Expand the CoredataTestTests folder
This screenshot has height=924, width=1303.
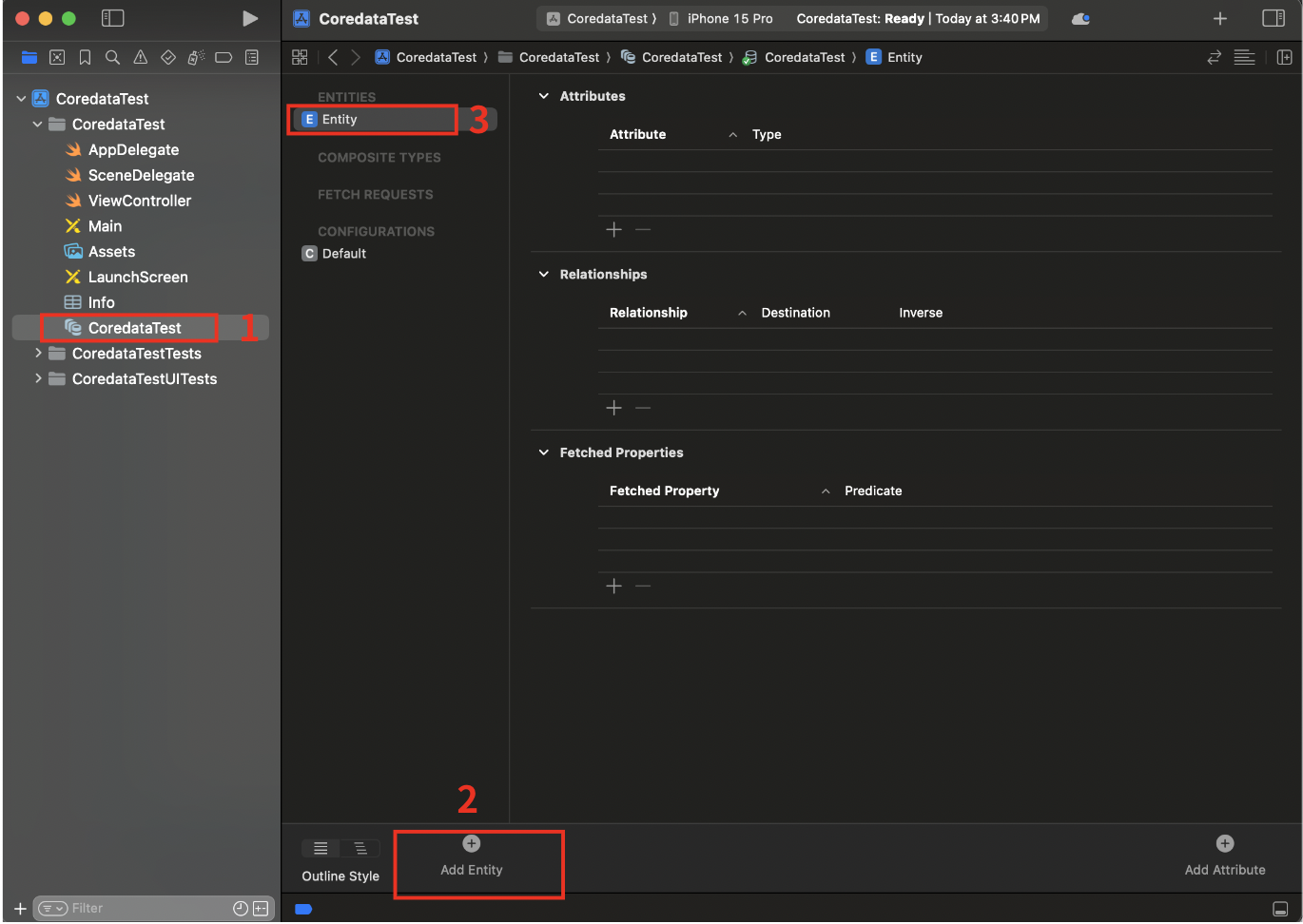click(37, 353)
